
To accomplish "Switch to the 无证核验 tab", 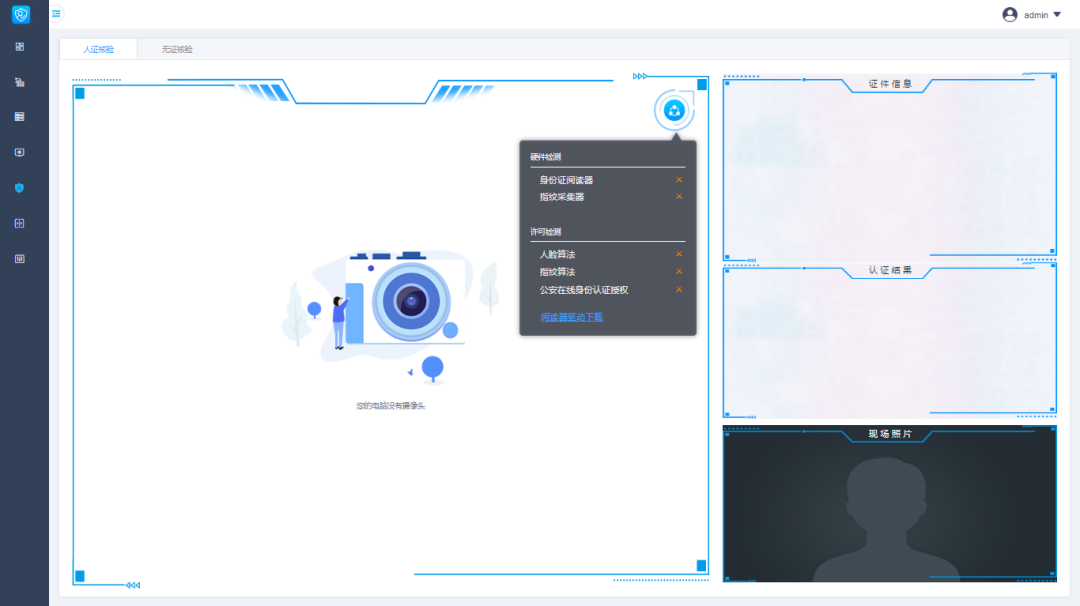I will [x=177, y=49].
